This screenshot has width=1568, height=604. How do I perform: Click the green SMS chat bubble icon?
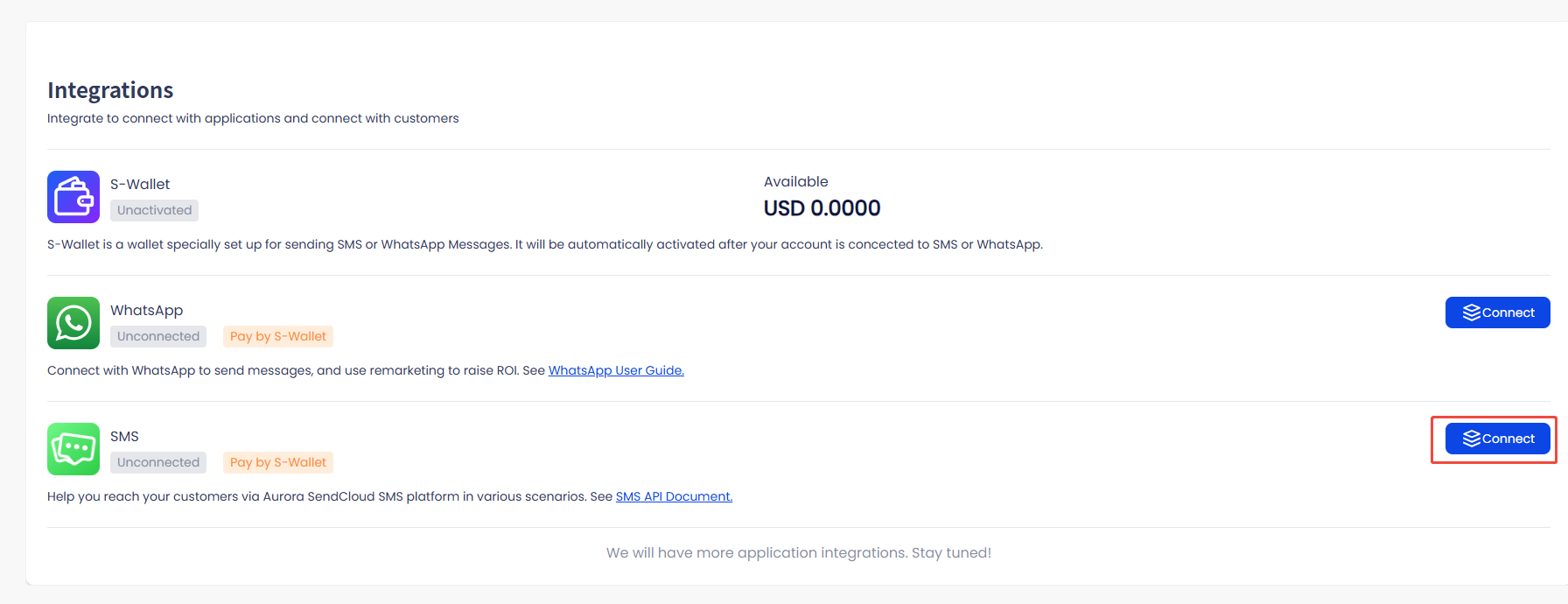73,449
